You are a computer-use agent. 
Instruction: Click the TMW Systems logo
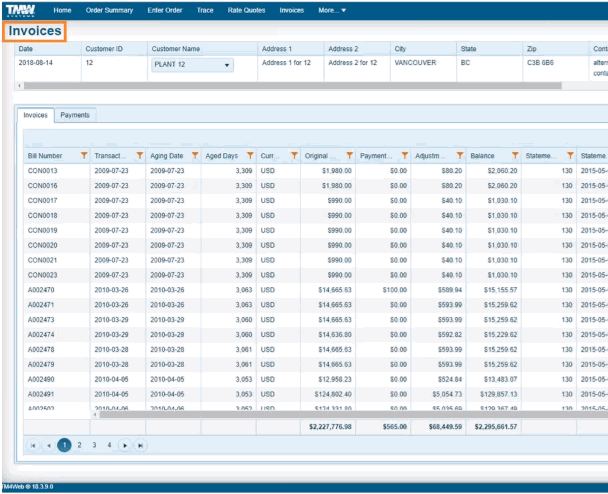(20, 10)
